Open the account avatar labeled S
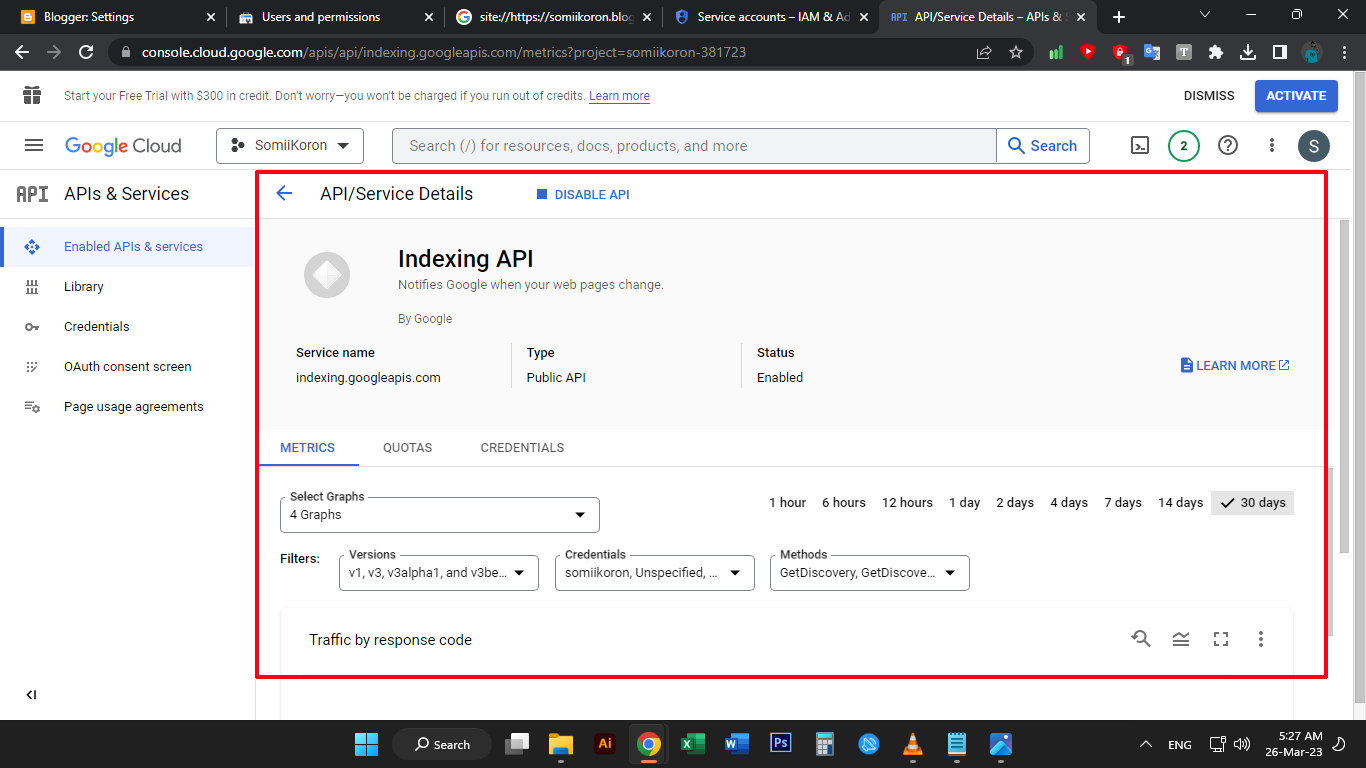 coord(1314,146)
